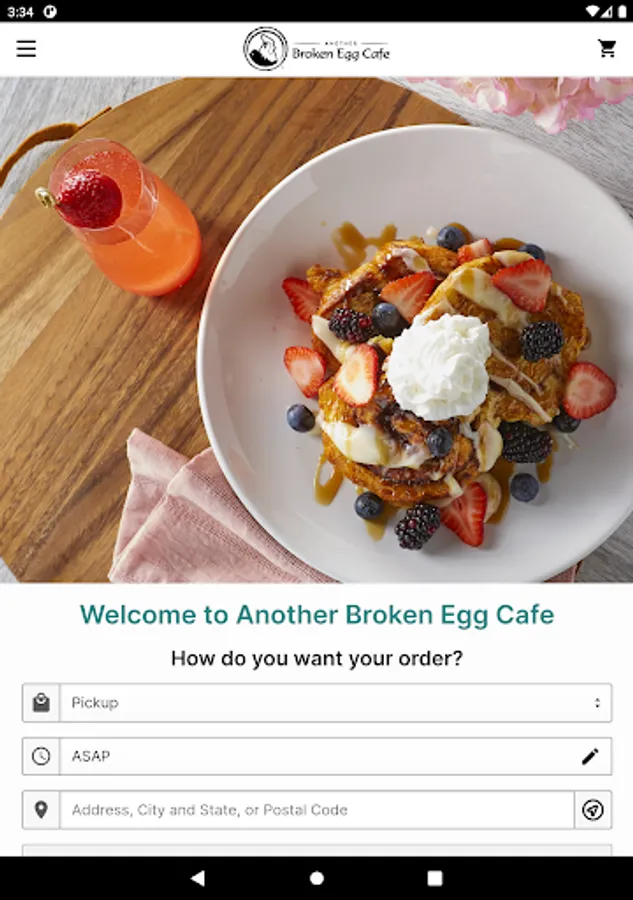633x900 pixels.
Task: Expand the Pickup order type dropdown
Action: tap(336, 703)
